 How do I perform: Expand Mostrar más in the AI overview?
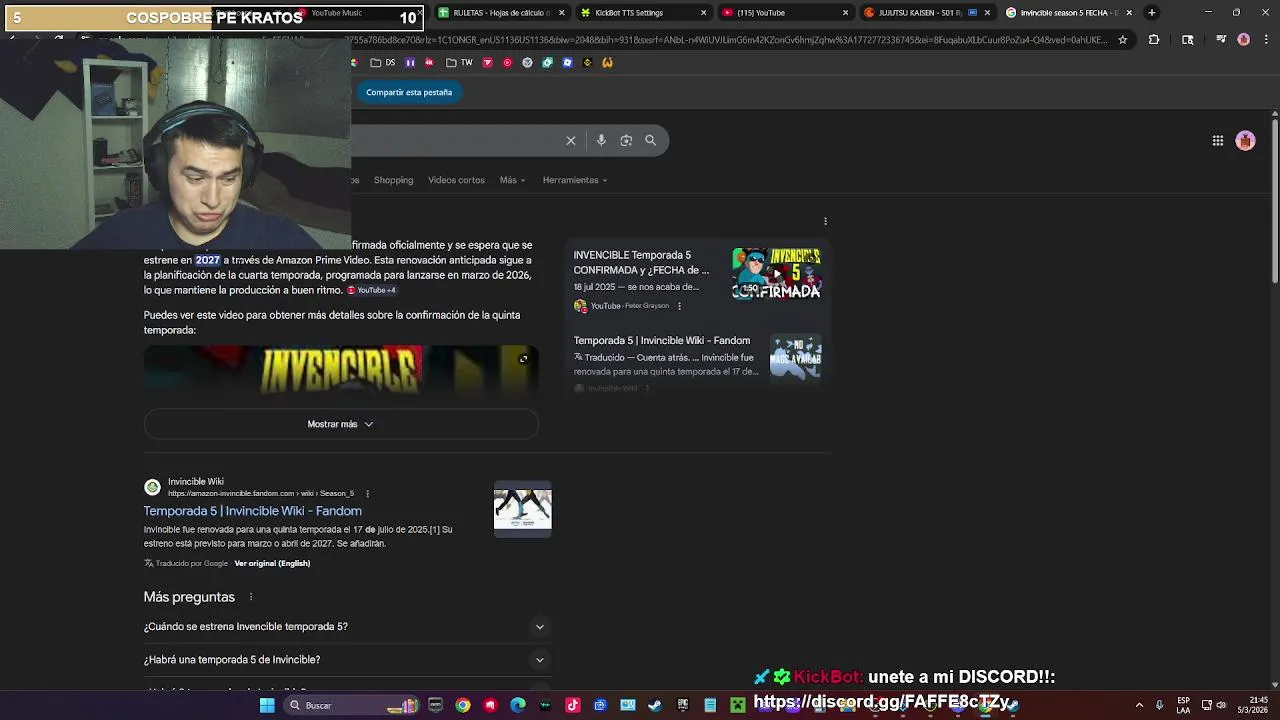click(341, 424)
